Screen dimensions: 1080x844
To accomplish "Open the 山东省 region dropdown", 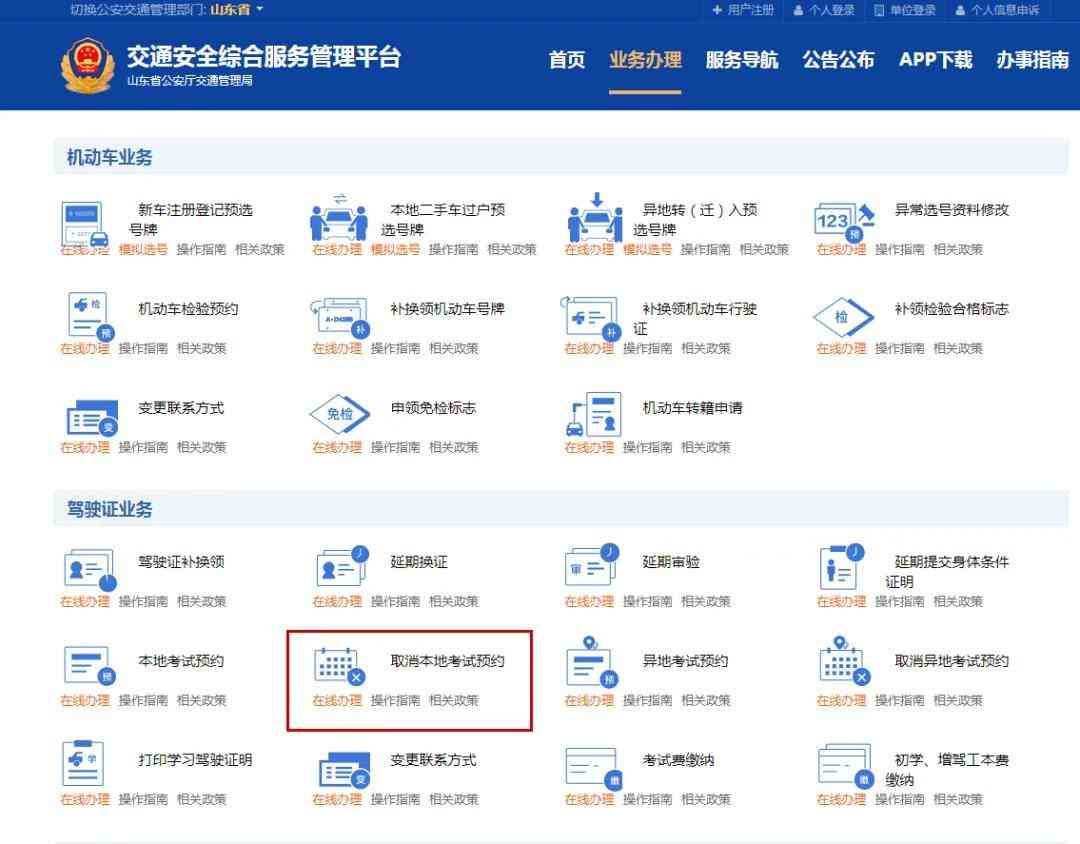I will click(x=236, y=10).
